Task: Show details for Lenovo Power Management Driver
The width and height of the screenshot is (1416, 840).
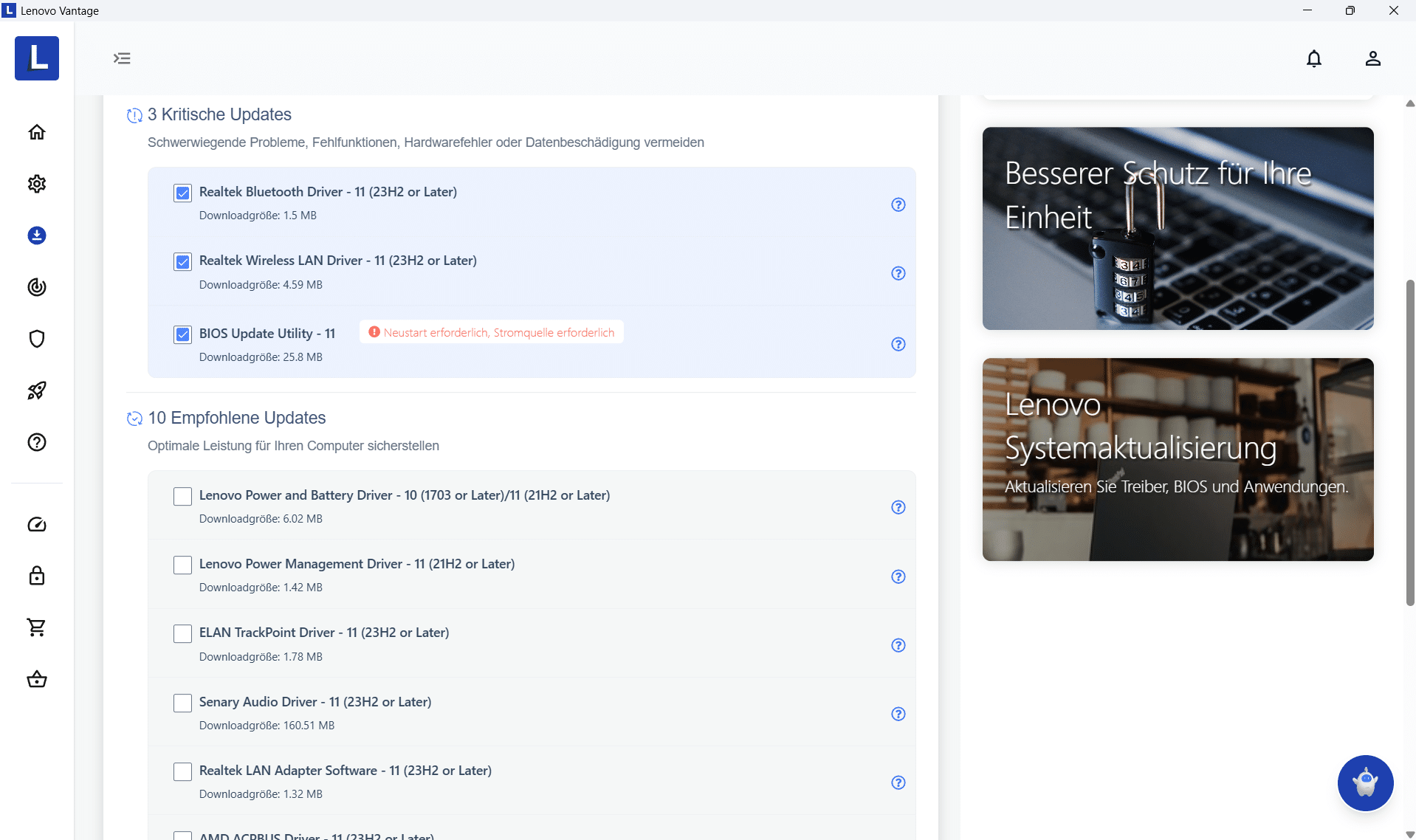Action: point(898,576)
